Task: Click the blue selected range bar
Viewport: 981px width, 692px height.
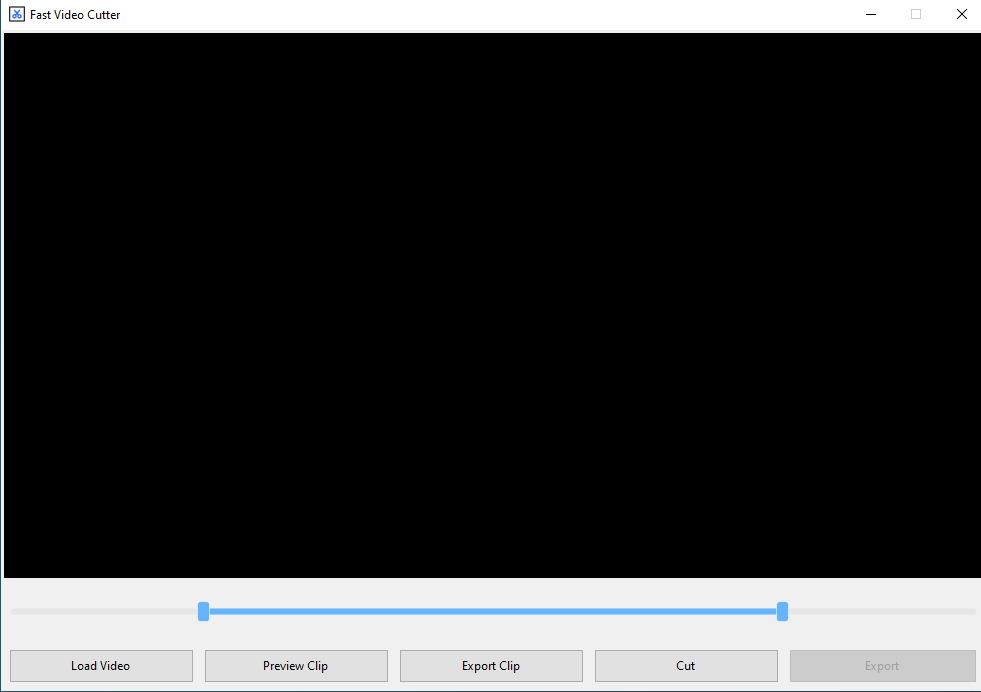Action: (x=492, y=611)
